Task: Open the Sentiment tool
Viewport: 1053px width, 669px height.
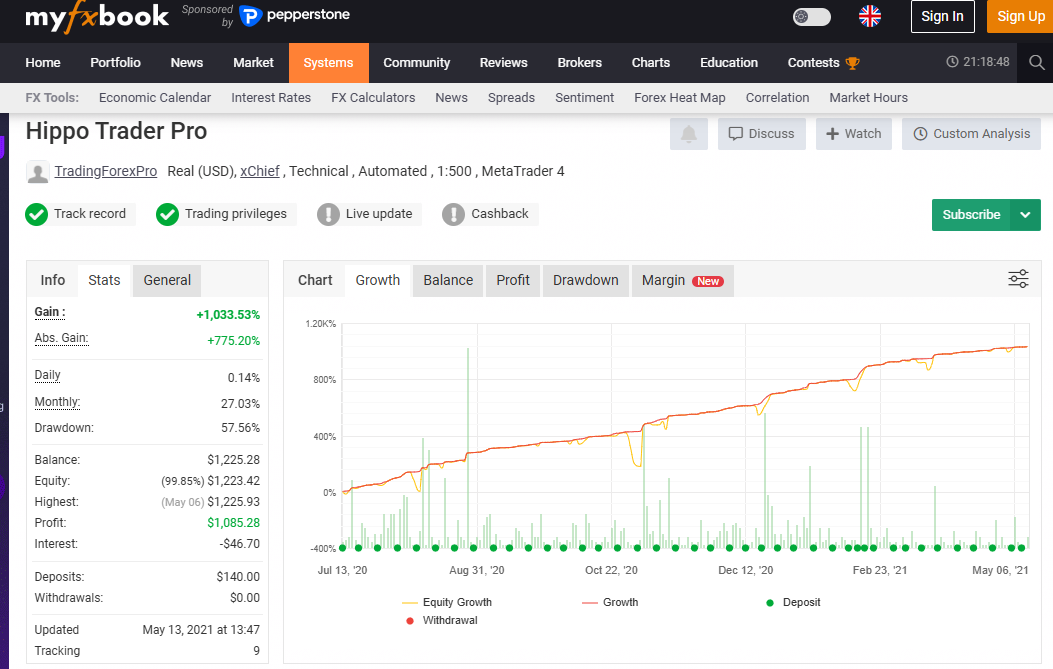Action: (584, 97)
